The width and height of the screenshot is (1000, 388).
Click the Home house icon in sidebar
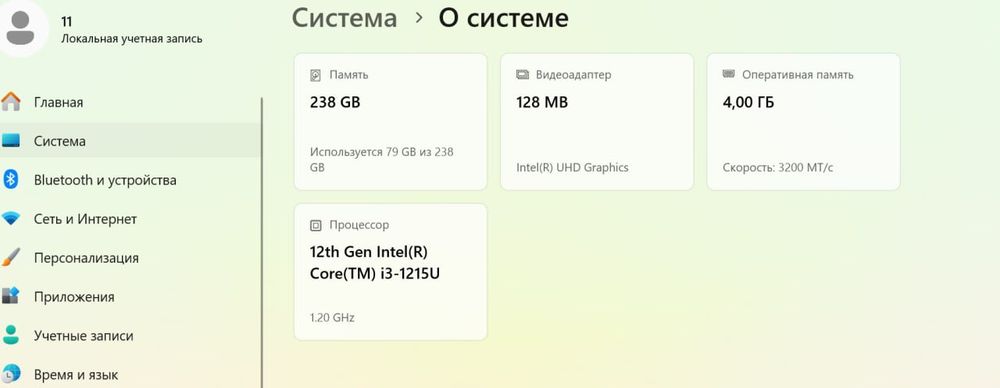click(11, 102)
